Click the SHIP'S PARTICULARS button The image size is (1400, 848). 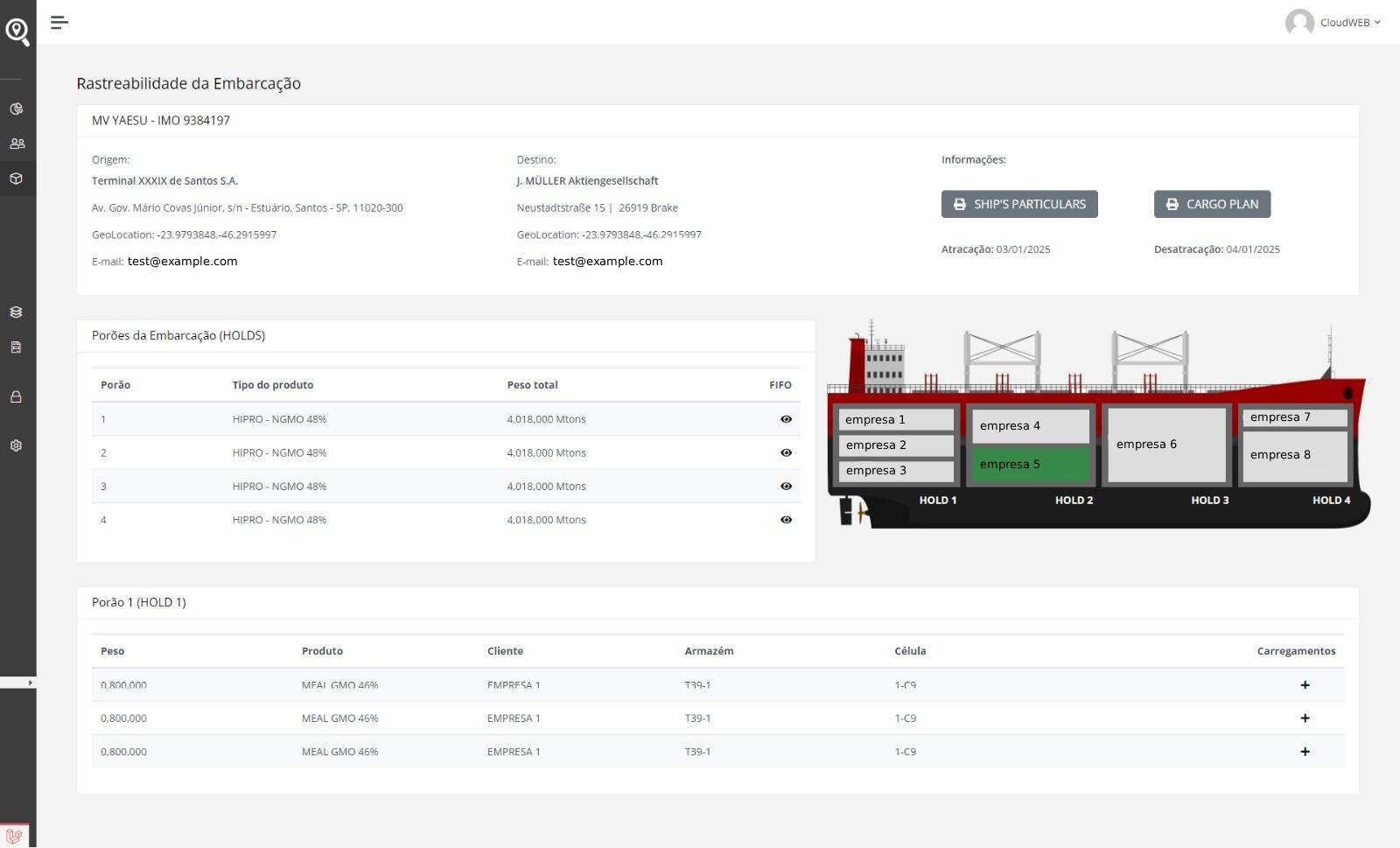(x=1019, y=204)
